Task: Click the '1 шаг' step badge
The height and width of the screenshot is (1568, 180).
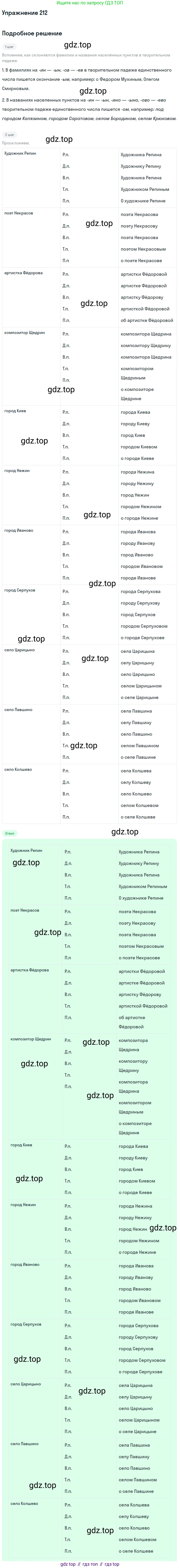Action: pyautogui.click(x=9, y=46)
